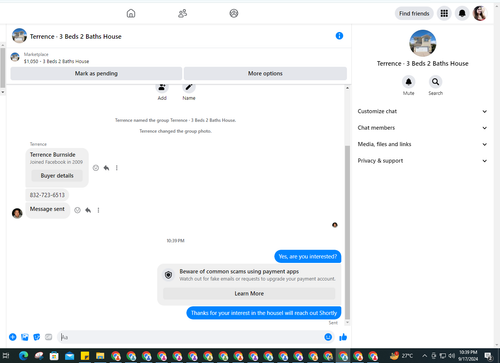
Task: Click Mark as pending button
Action: click(x=96, y=73)
